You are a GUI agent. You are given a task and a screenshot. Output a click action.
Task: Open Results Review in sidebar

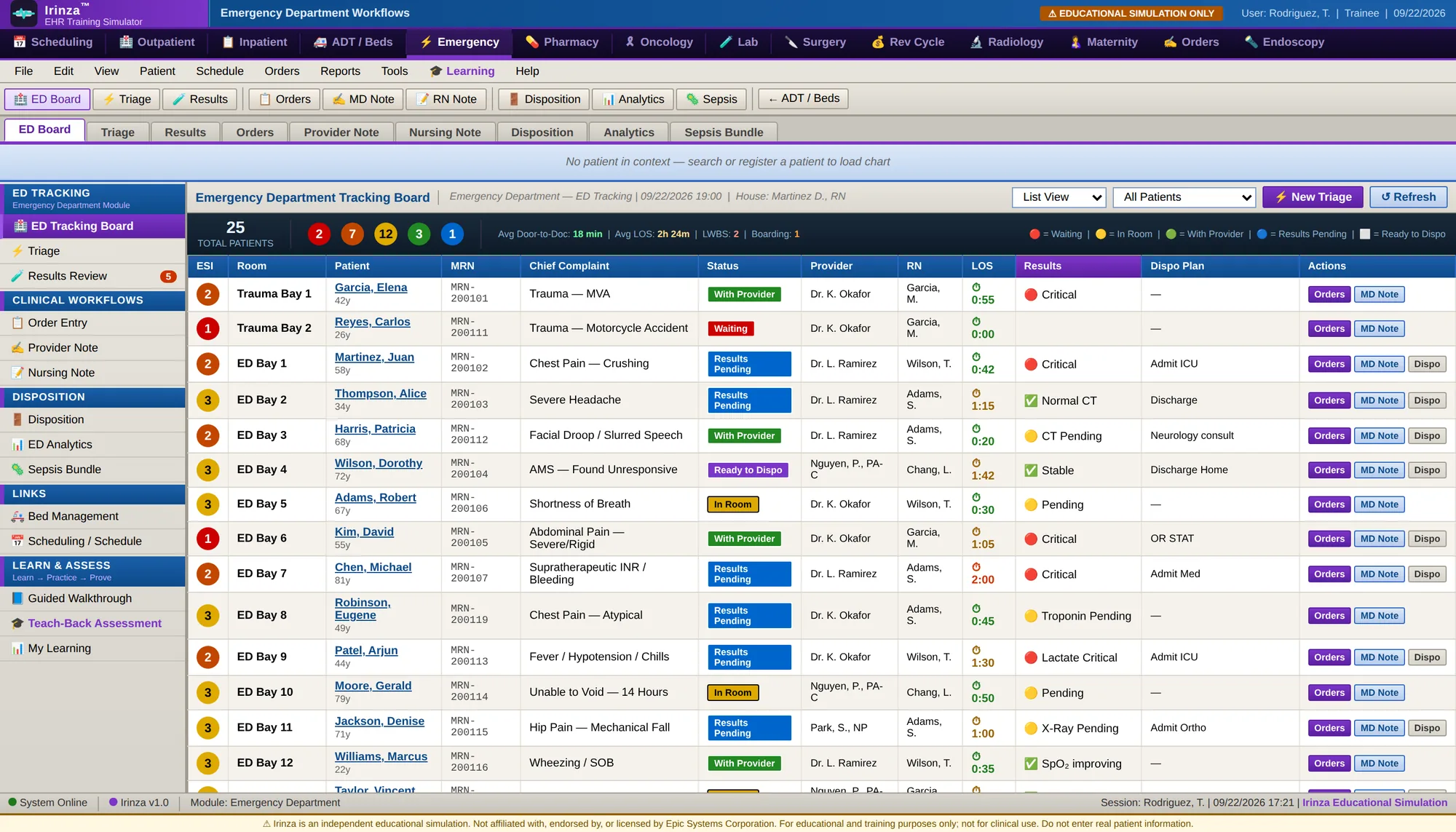pyautogui.click(x=93, y=276)
